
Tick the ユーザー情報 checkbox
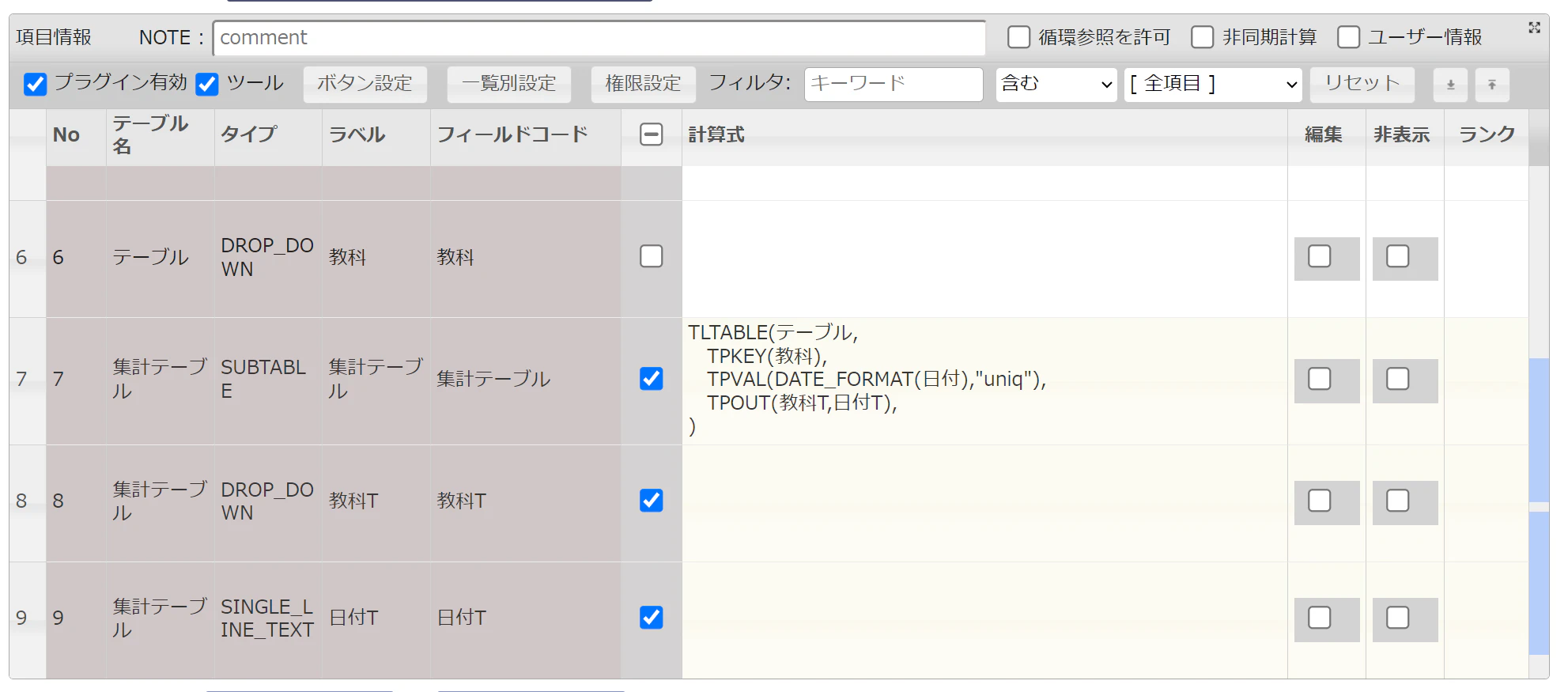click(x=1348, y=37)
